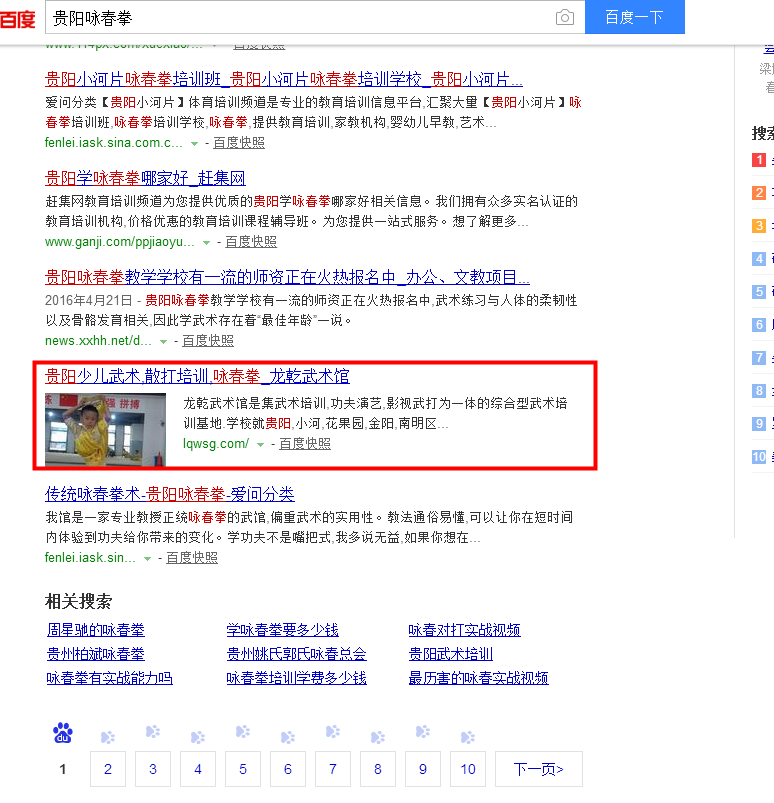Click hot-search rank badge 8
The image size is (774, 803).
tap(759, 391)
